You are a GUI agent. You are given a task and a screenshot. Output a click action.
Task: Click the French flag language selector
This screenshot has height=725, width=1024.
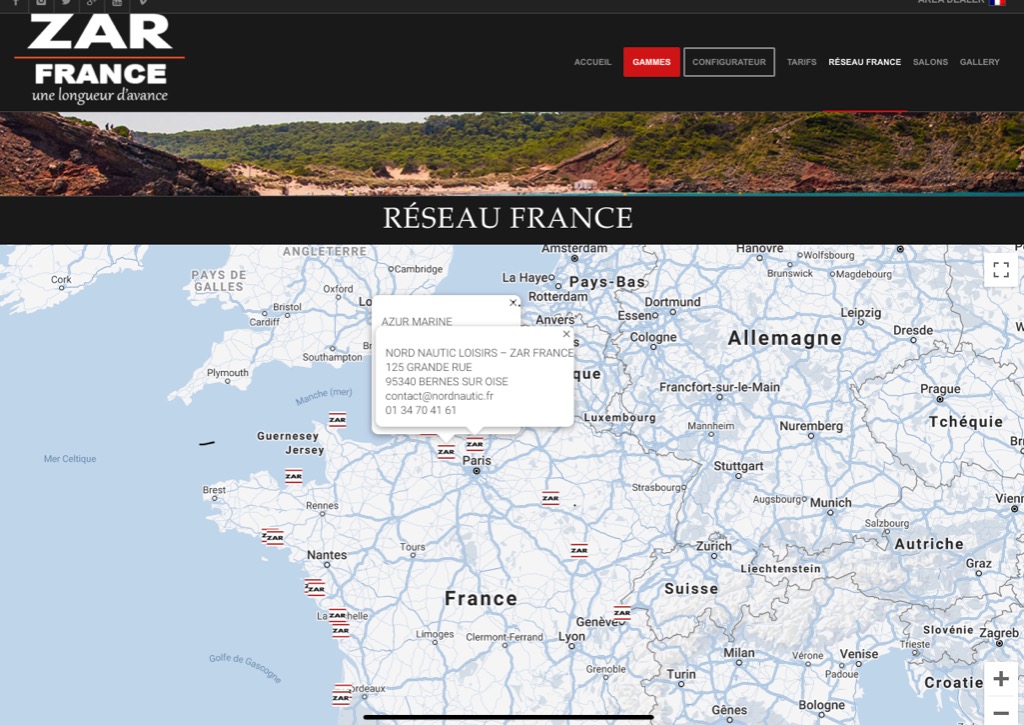pos(997,3)
